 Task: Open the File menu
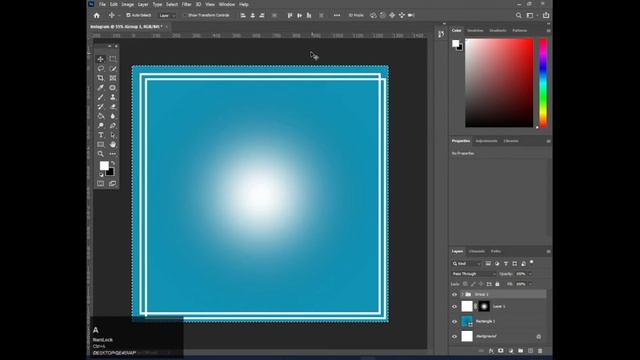coord(102,4)
